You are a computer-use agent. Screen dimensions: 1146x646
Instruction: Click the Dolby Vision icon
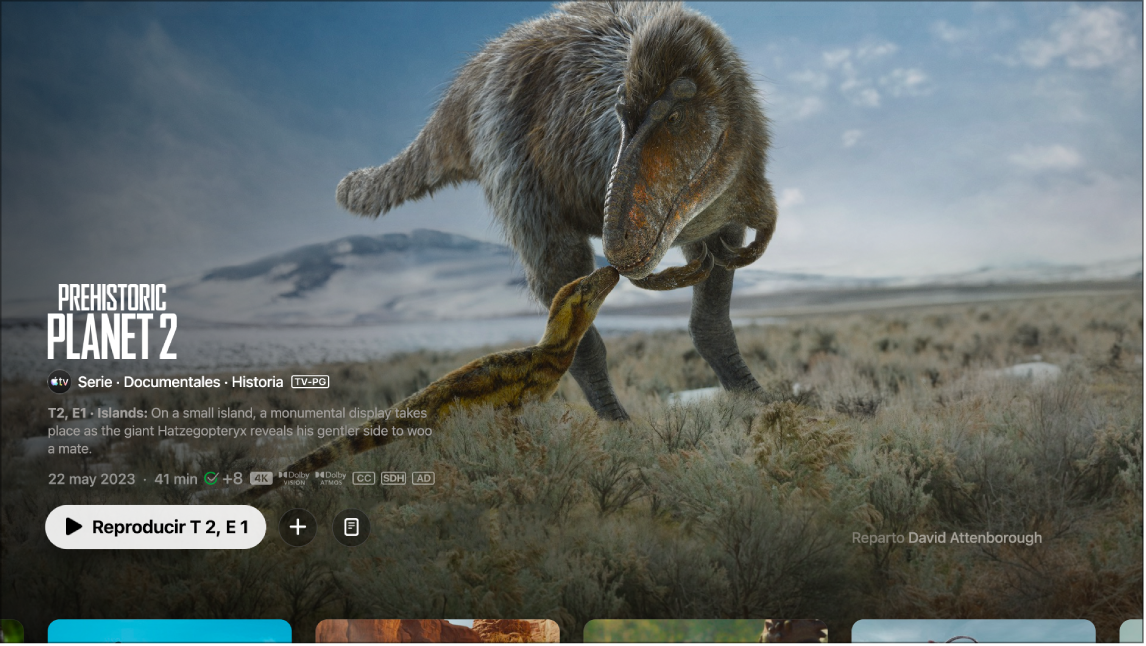coord(294,478)
